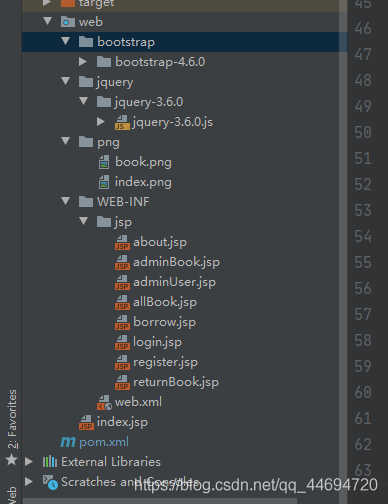Select index.png file name
The width and height of the screenshot is (388, 504).
click(x=143, y=182)
